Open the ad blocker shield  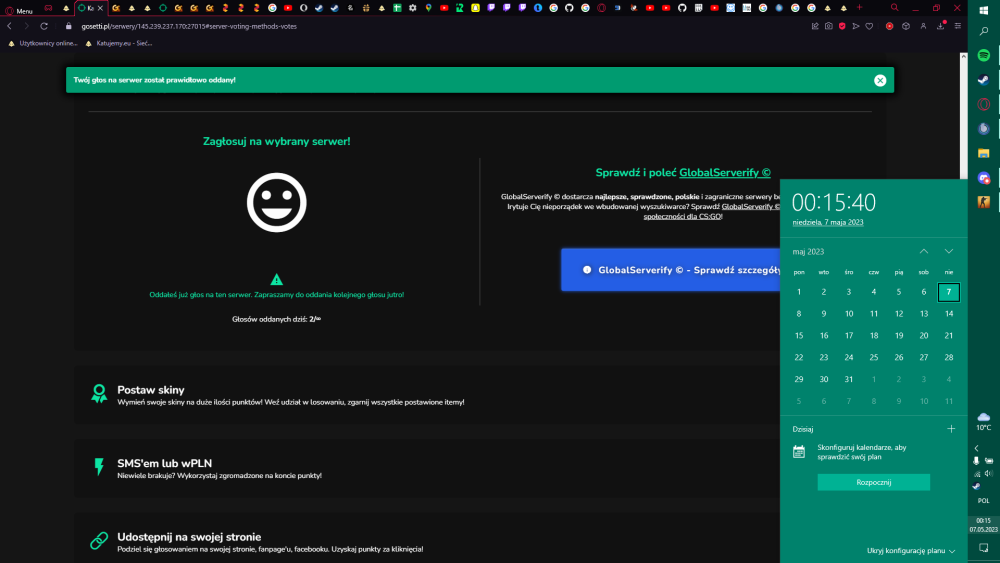click(x=842, y=26)
